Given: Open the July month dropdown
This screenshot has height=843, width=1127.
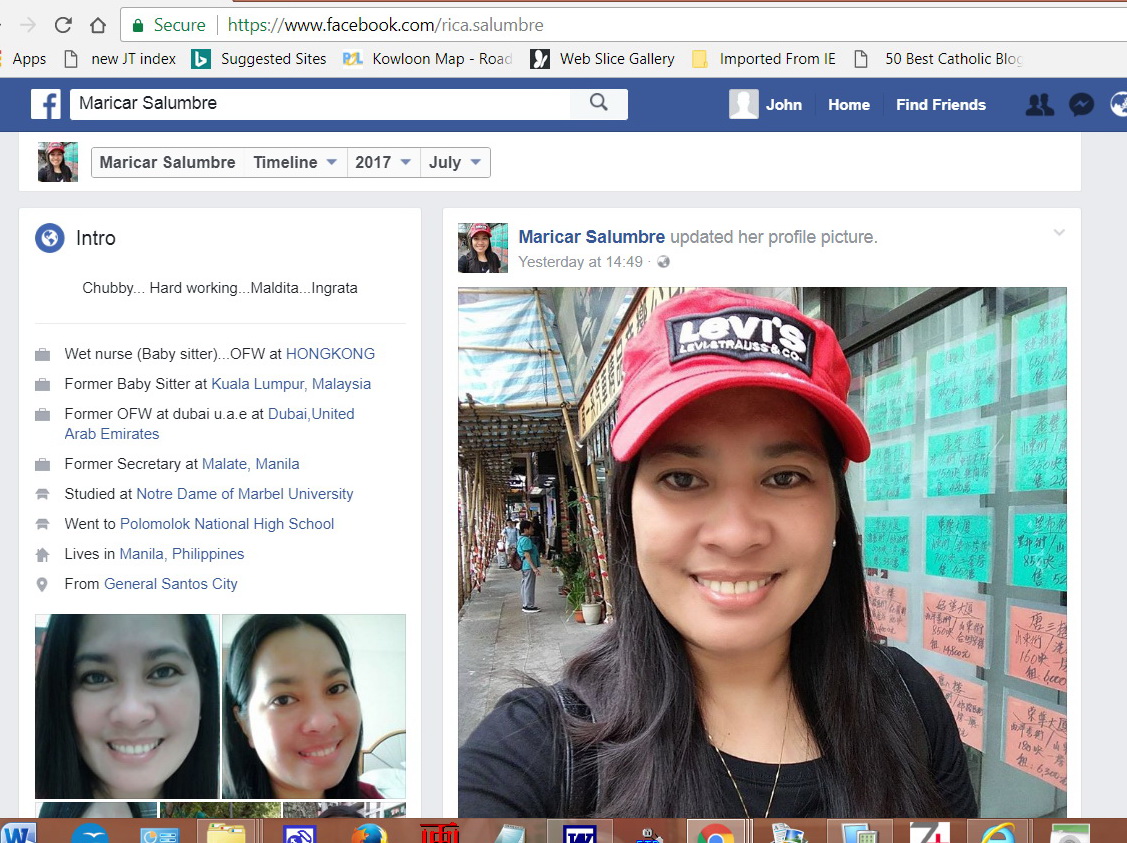Looking at the screenshot, I should click(x=455, y=162).
